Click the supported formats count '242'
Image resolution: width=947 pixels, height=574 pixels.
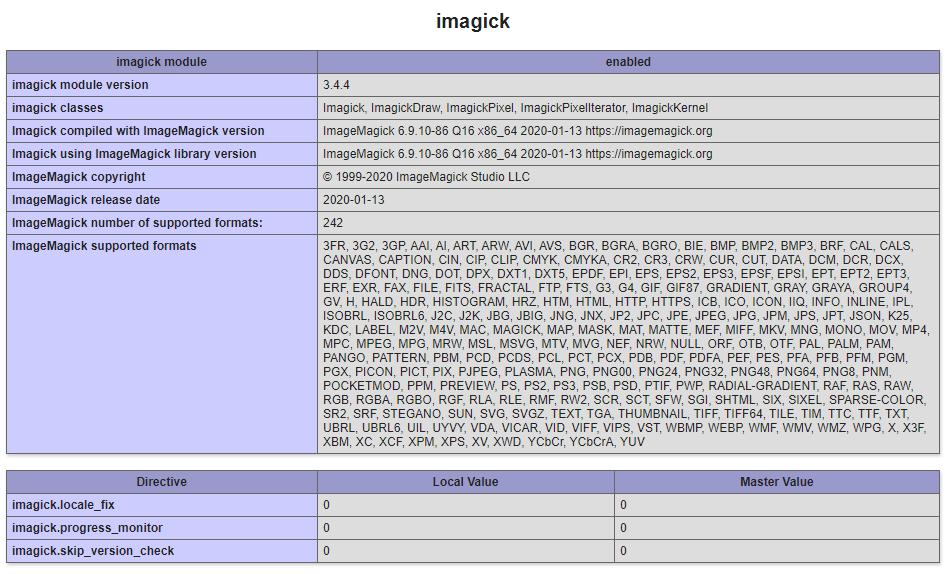(333, 222)
